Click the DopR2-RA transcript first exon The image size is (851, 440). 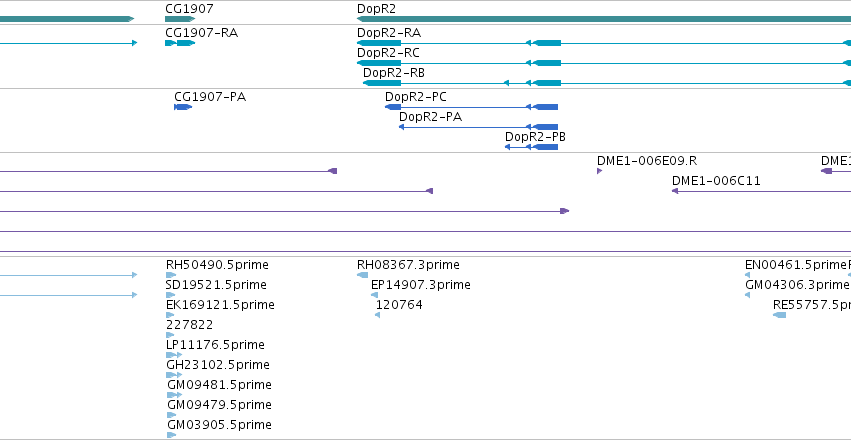pos(379,43)
